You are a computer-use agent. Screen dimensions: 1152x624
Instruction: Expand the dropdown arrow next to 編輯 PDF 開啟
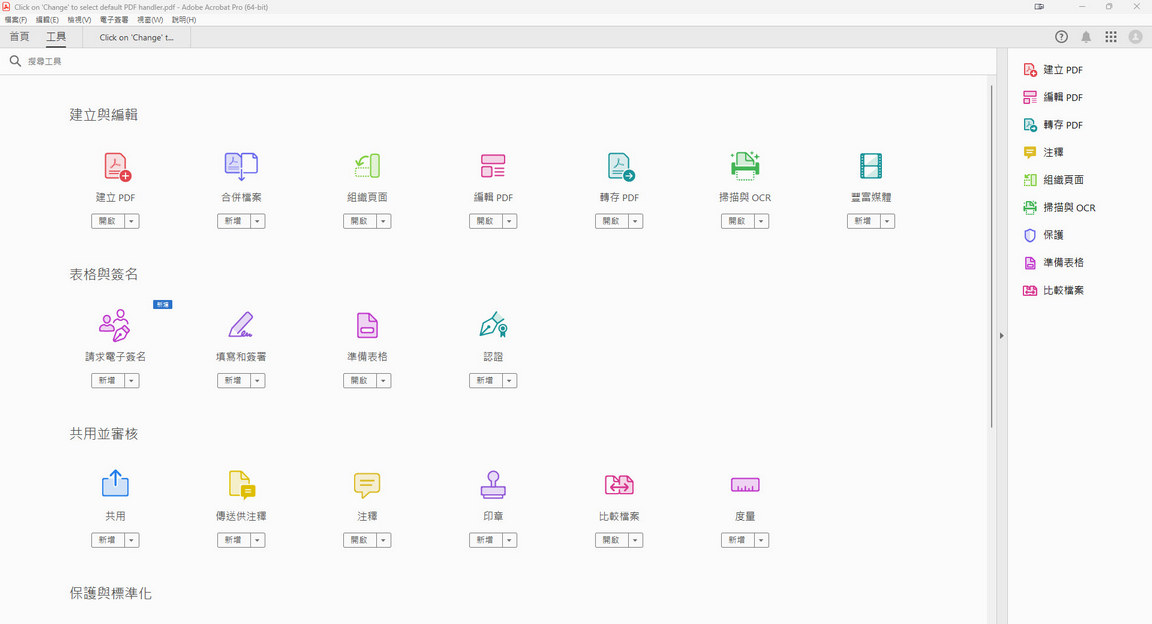pos(511,220)
